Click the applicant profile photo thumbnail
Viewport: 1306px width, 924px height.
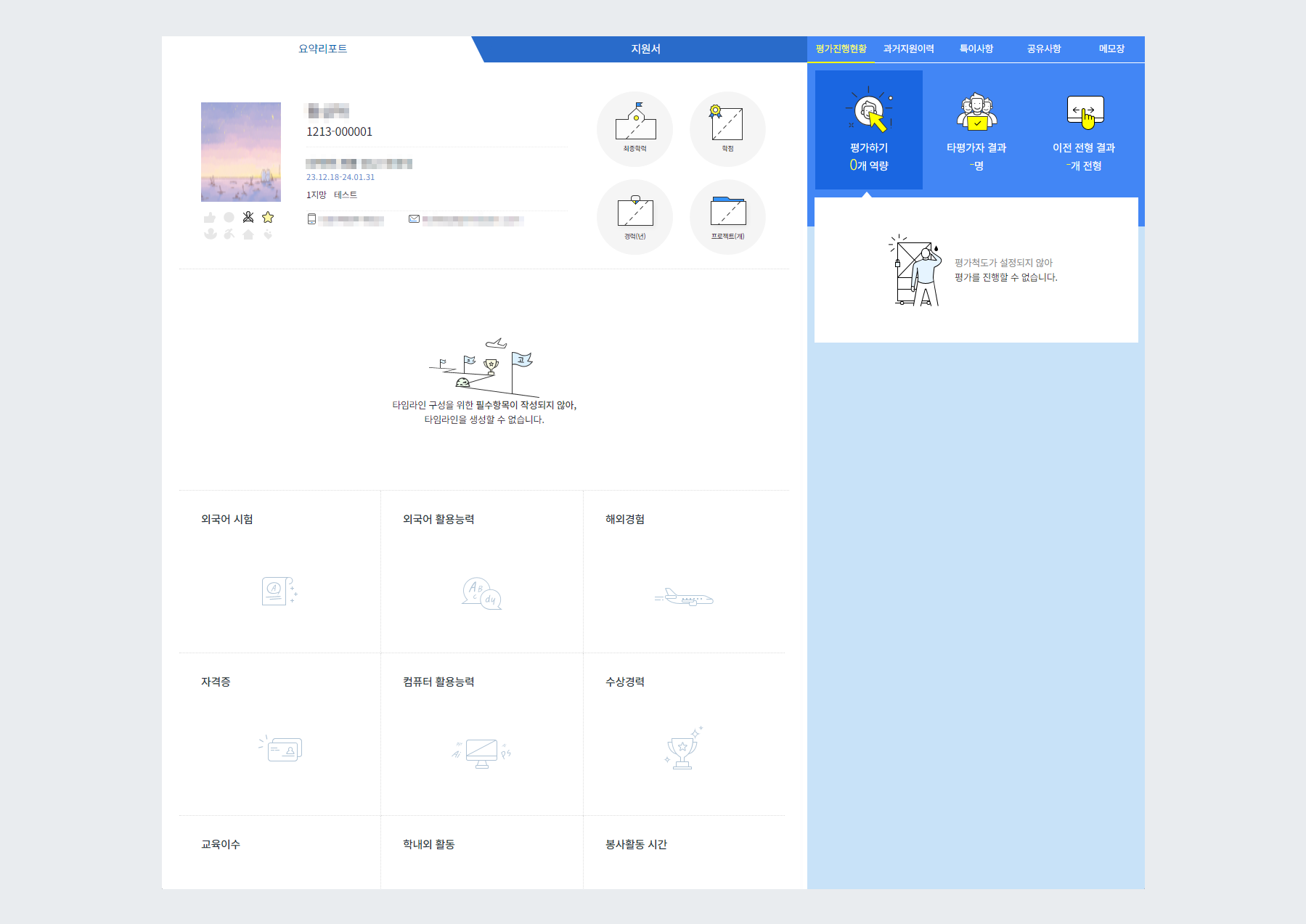click(240, 151)
